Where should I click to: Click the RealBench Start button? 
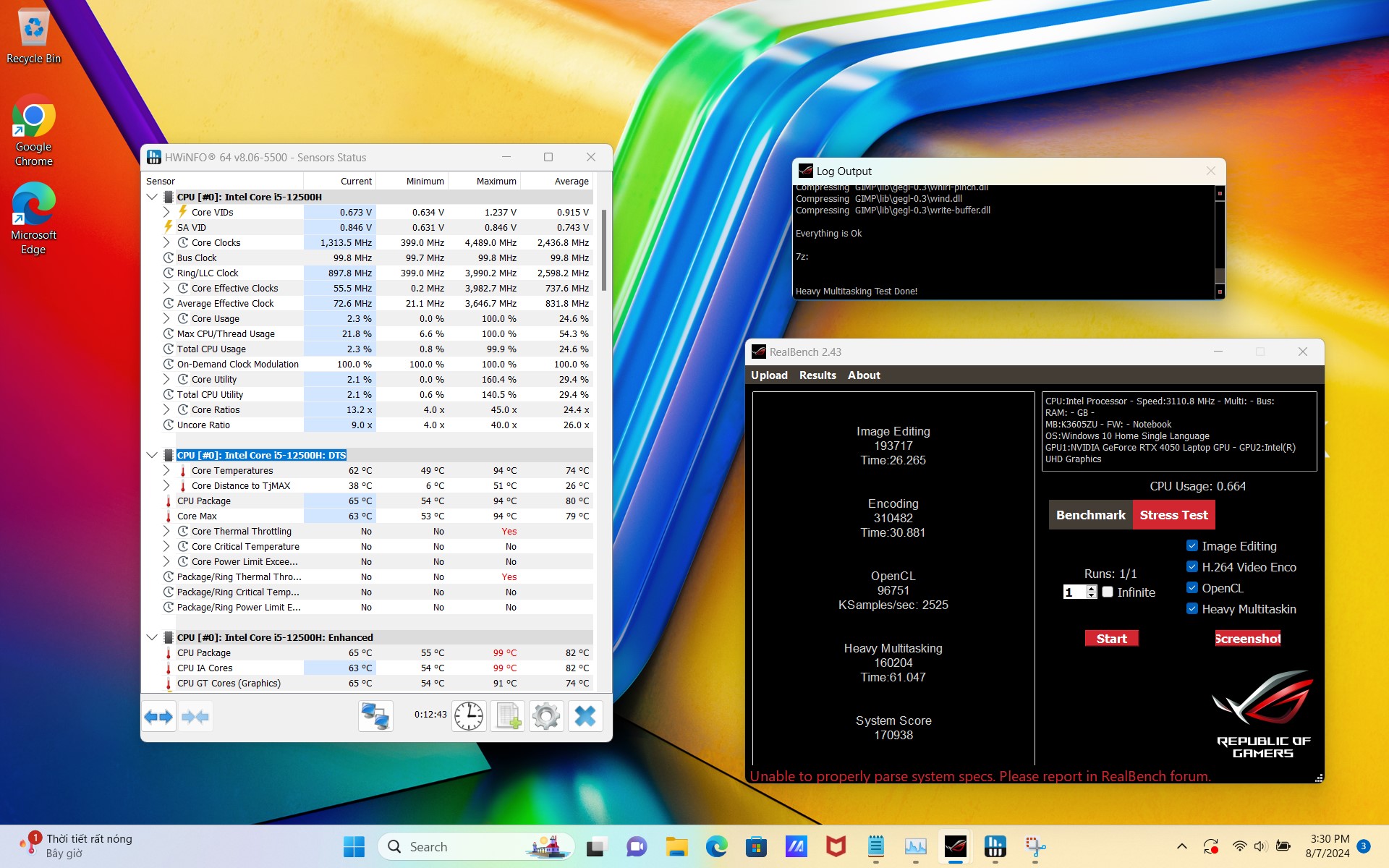click(1111, 638)
